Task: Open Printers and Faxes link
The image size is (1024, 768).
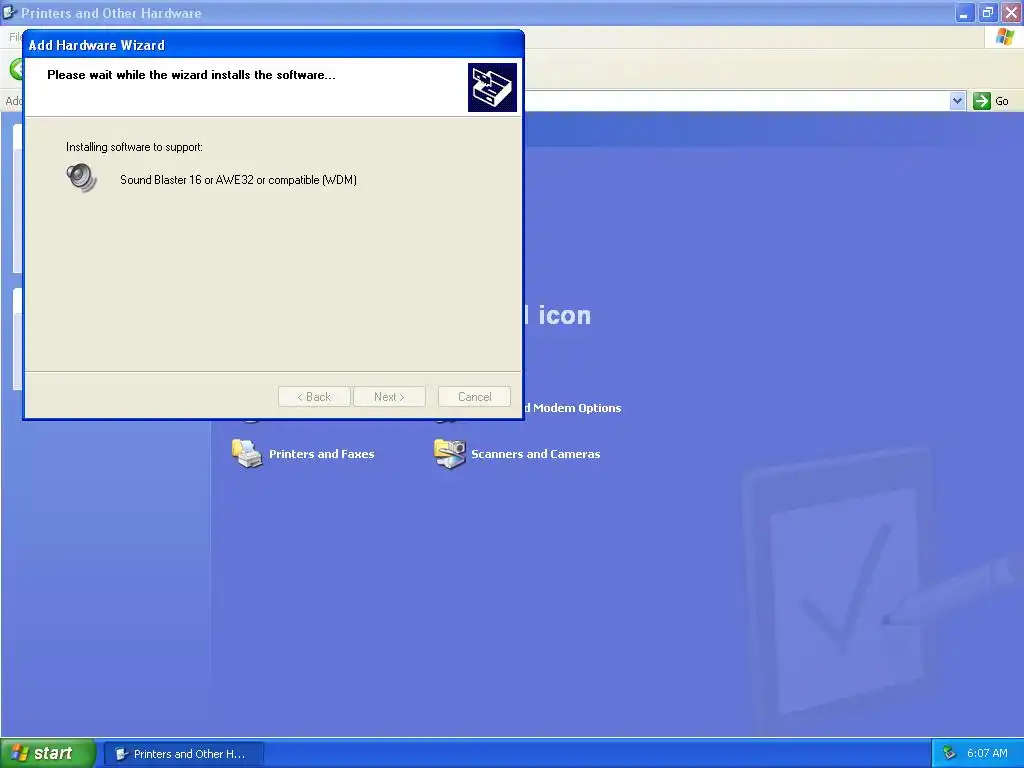Action: (321, 454)
